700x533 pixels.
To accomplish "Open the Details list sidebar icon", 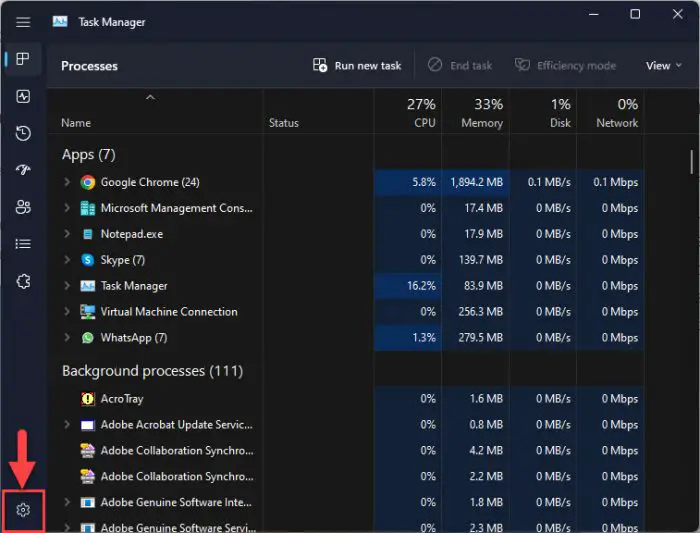I will (x=23, y=244).
